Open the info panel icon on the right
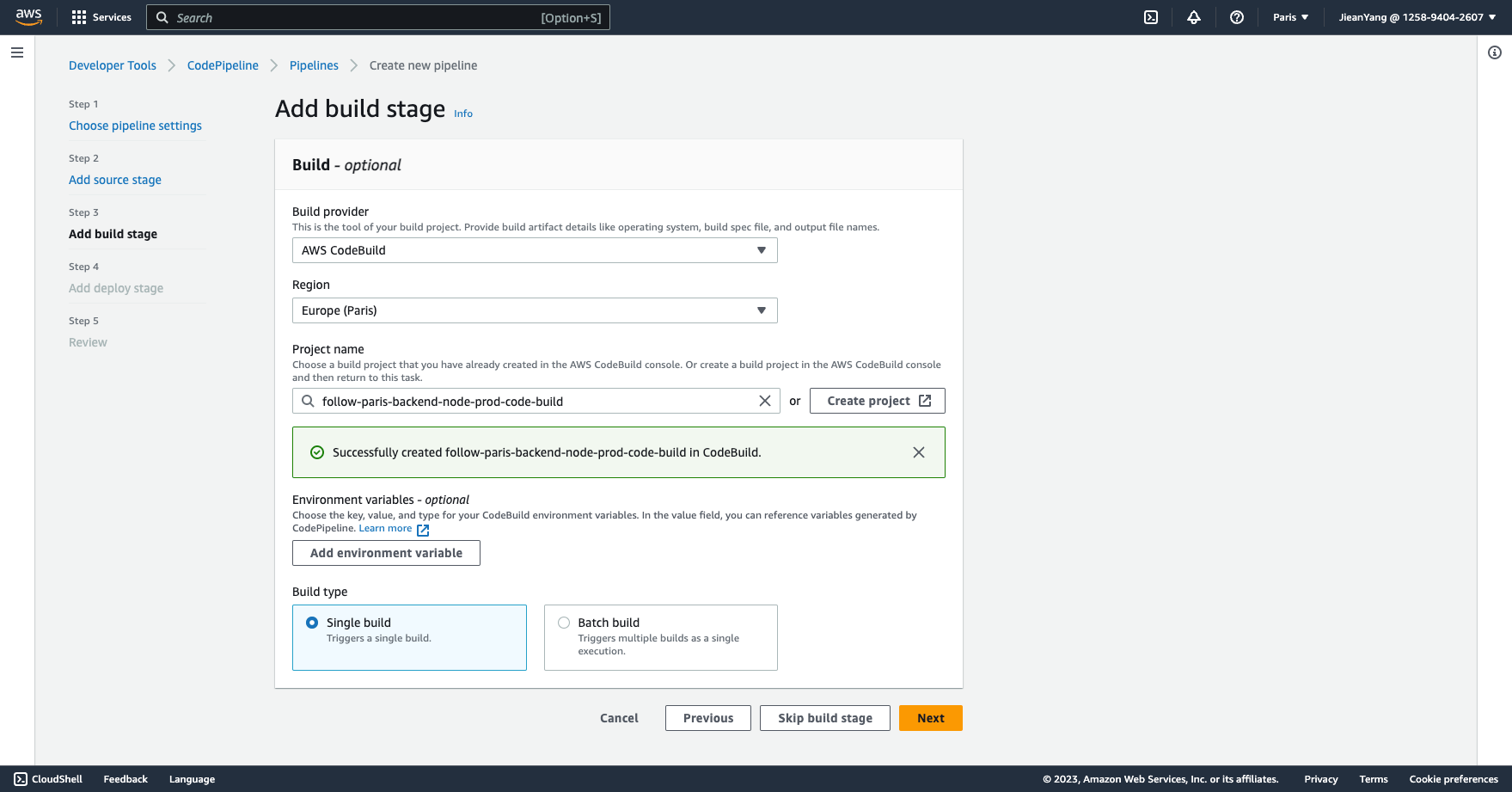Image resolution: width=1512 pixels, height=792 pixels. point(1495,52)
